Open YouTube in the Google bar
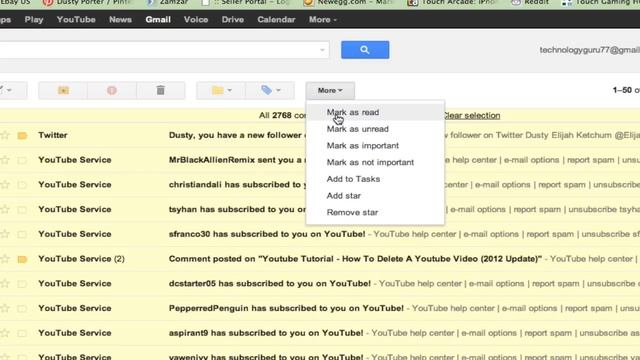 [76, 20]
